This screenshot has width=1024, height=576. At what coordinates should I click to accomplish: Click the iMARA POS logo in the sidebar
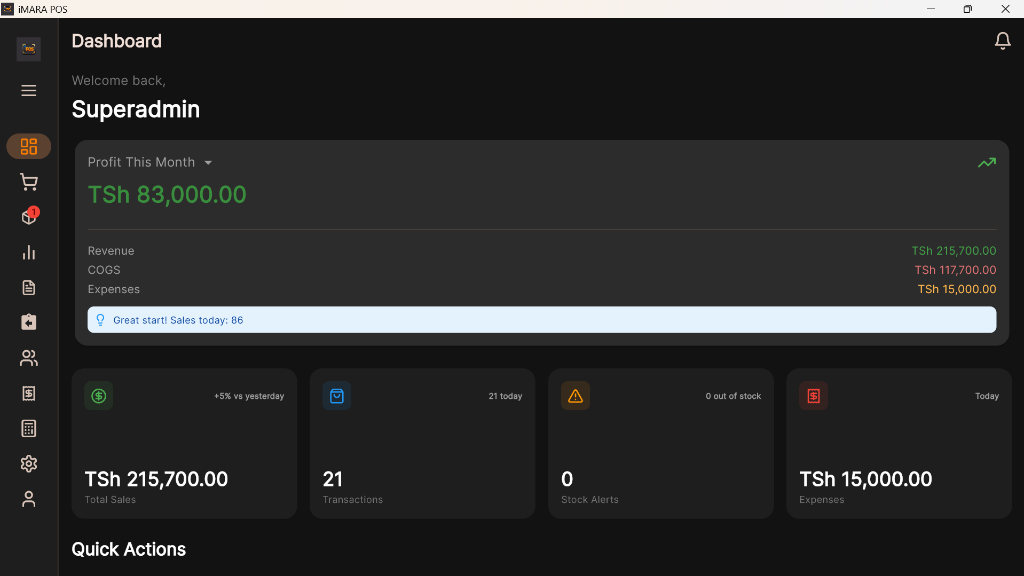pyautogui.click(x=29, y=49)
